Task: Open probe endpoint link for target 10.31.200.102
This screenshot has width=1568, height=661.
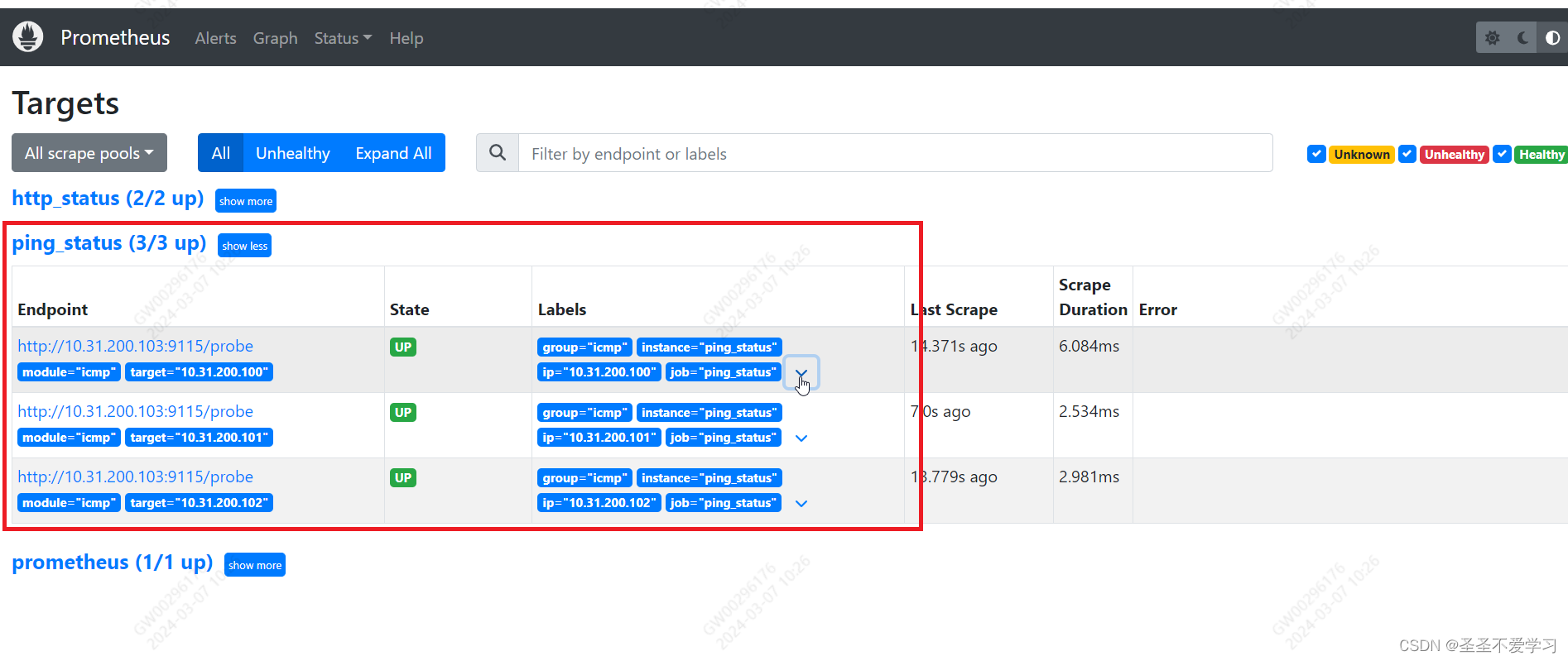Action: coord(136,477)
